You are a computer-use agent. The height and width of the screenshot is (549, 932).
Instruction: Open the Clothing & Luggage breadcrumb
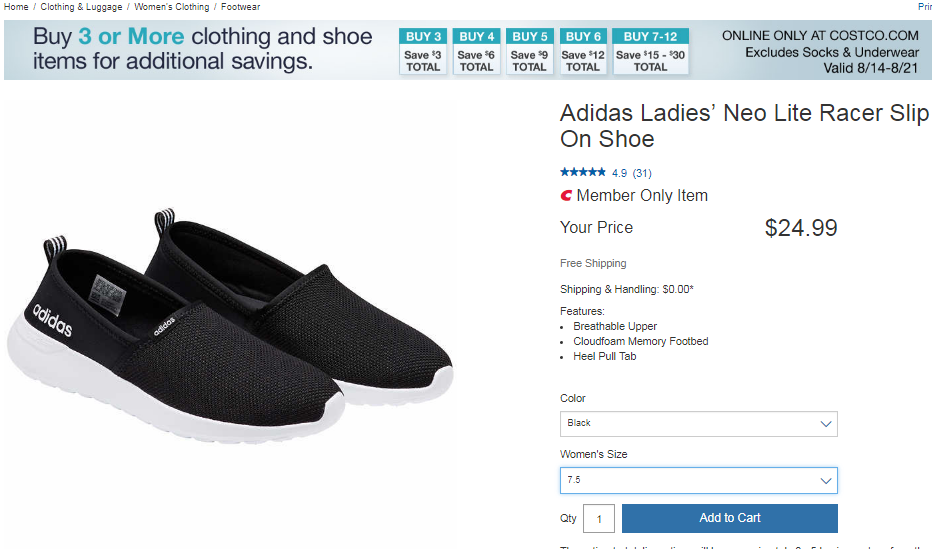[x=81, y=7]
